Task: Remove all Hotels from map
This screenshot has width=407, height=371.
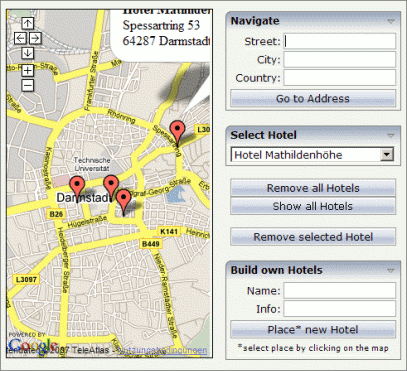Action: pos(313,188)
